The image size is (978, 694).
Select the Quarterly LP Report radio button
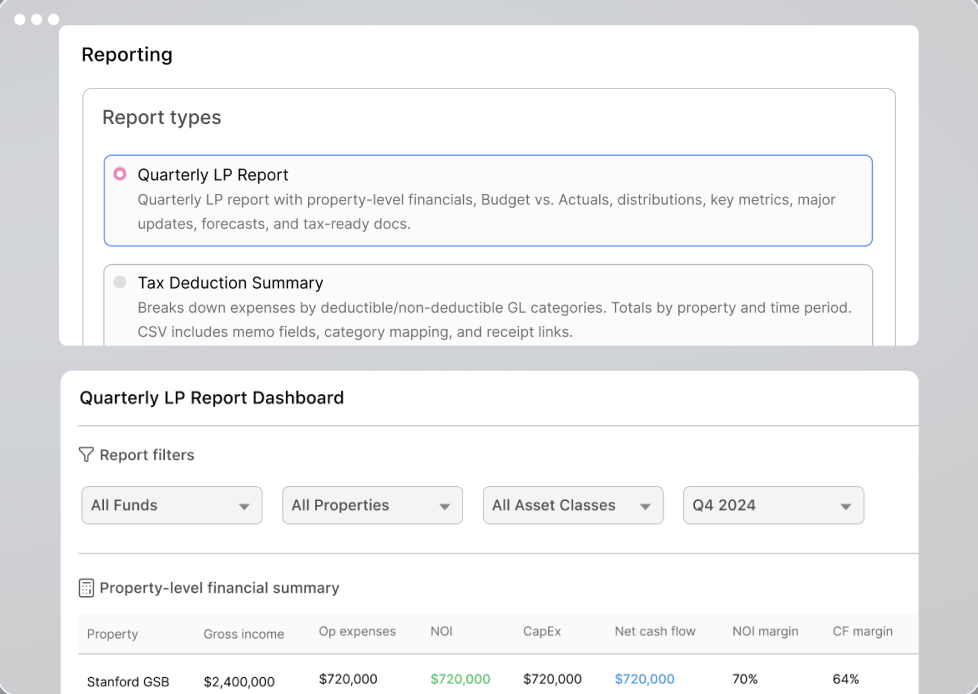120,174
